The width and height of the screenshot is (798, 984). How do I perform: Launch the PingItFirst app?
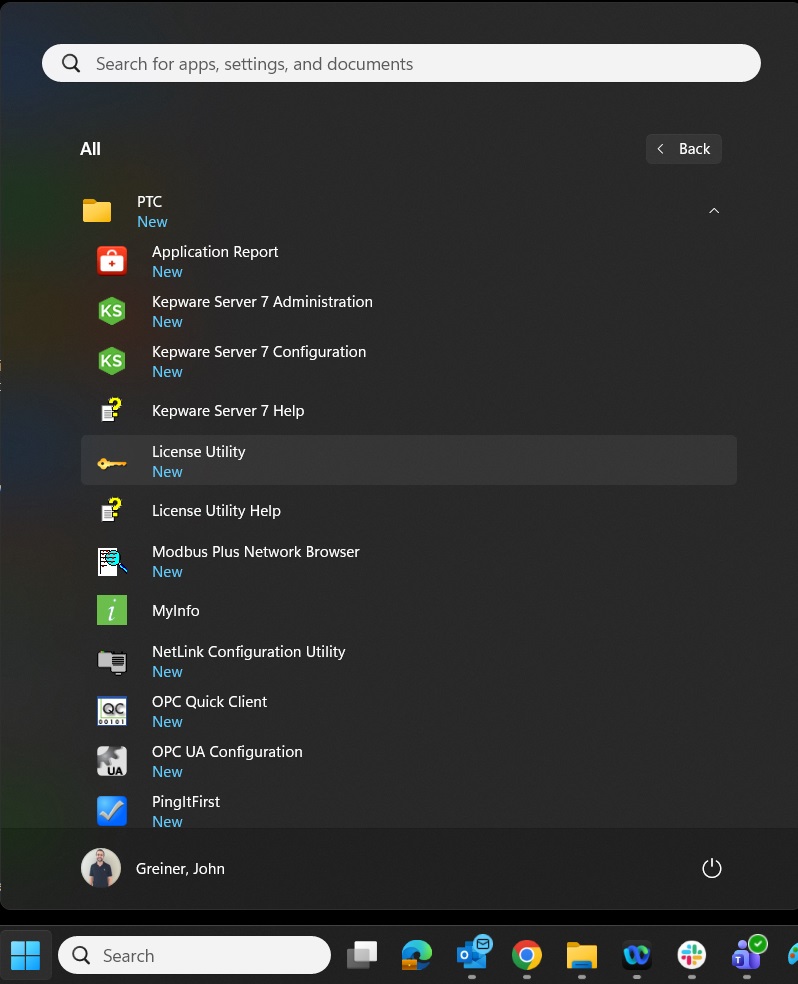(186, 810)
